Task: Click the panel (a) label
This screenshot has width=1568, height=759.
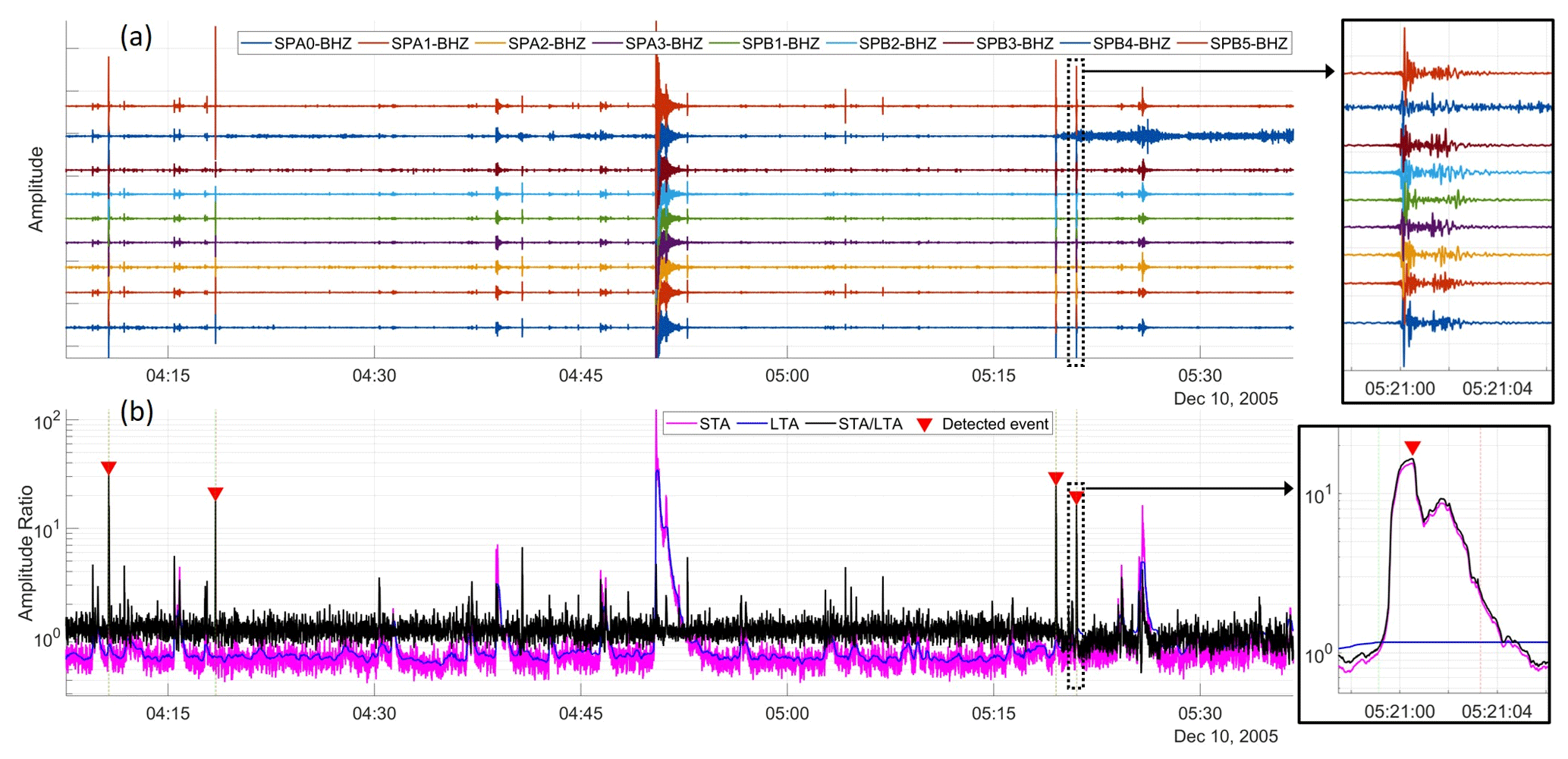Action: tap(137, 36)
